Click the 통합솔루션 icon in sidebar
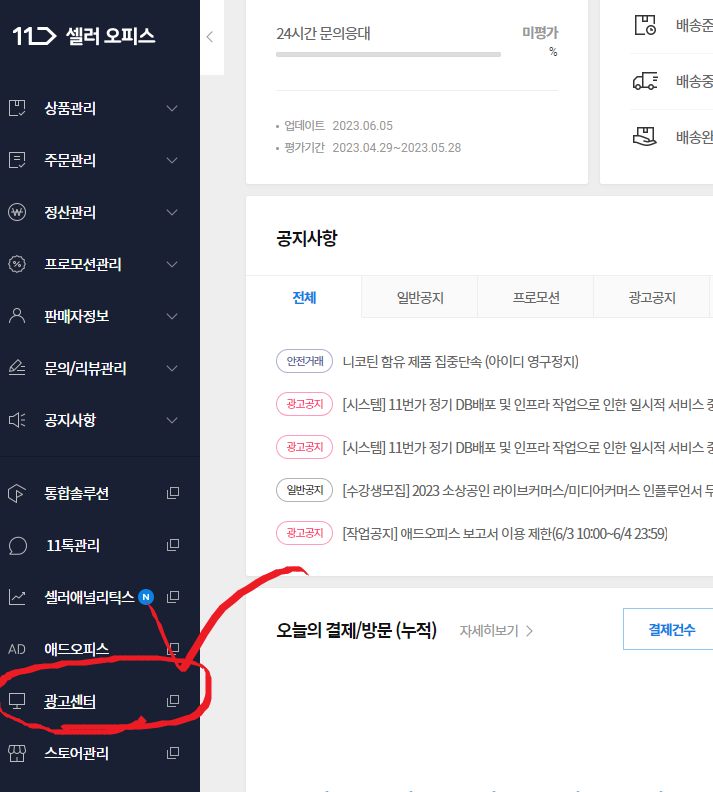 (17, 493)
